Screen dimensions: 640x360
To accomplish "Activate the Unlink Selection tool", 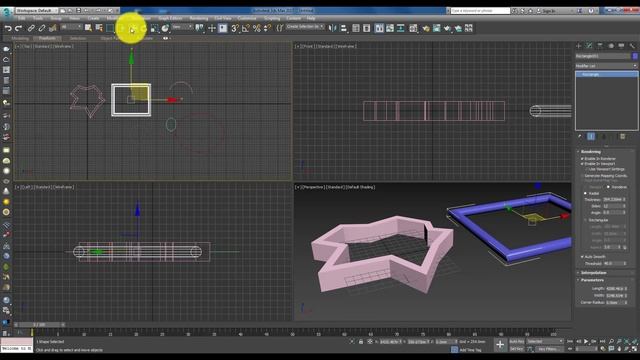I will pyautogui.click(x=42, y=28).
